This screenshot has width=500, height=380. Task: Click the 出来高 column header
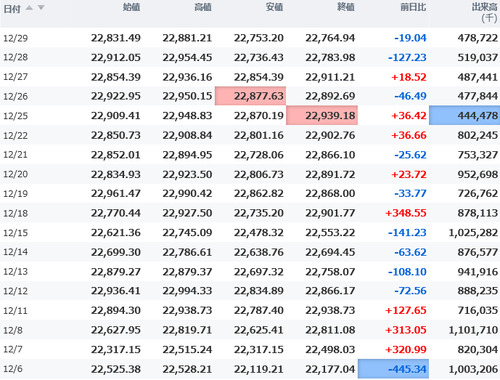click(485, 12)
